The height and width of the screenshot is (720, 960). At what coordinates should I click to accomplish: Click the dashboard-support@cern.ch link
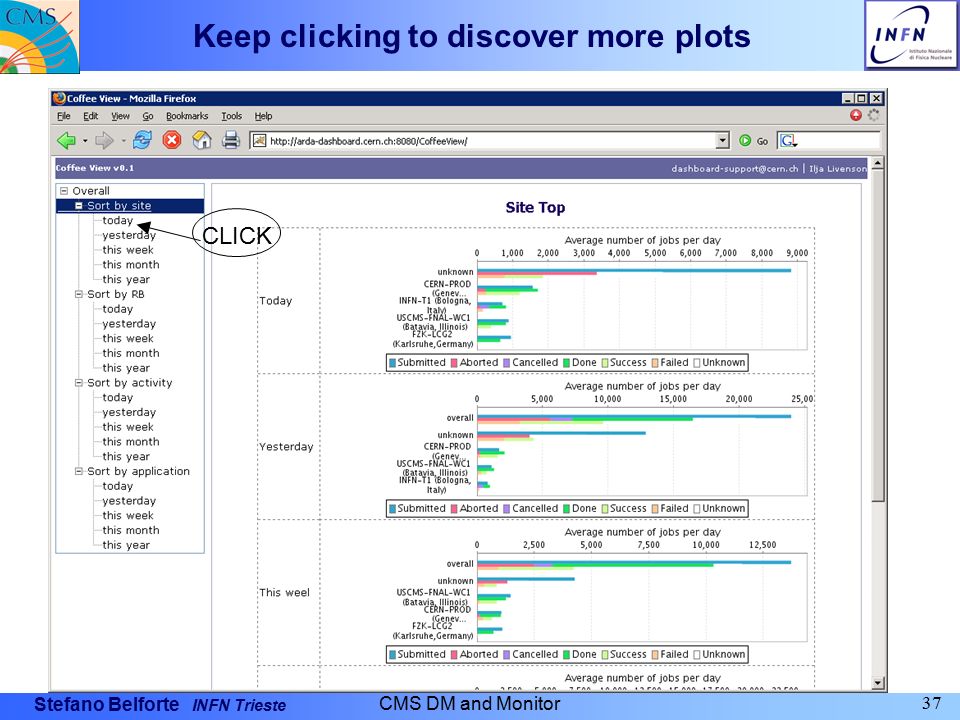[735, 168]
